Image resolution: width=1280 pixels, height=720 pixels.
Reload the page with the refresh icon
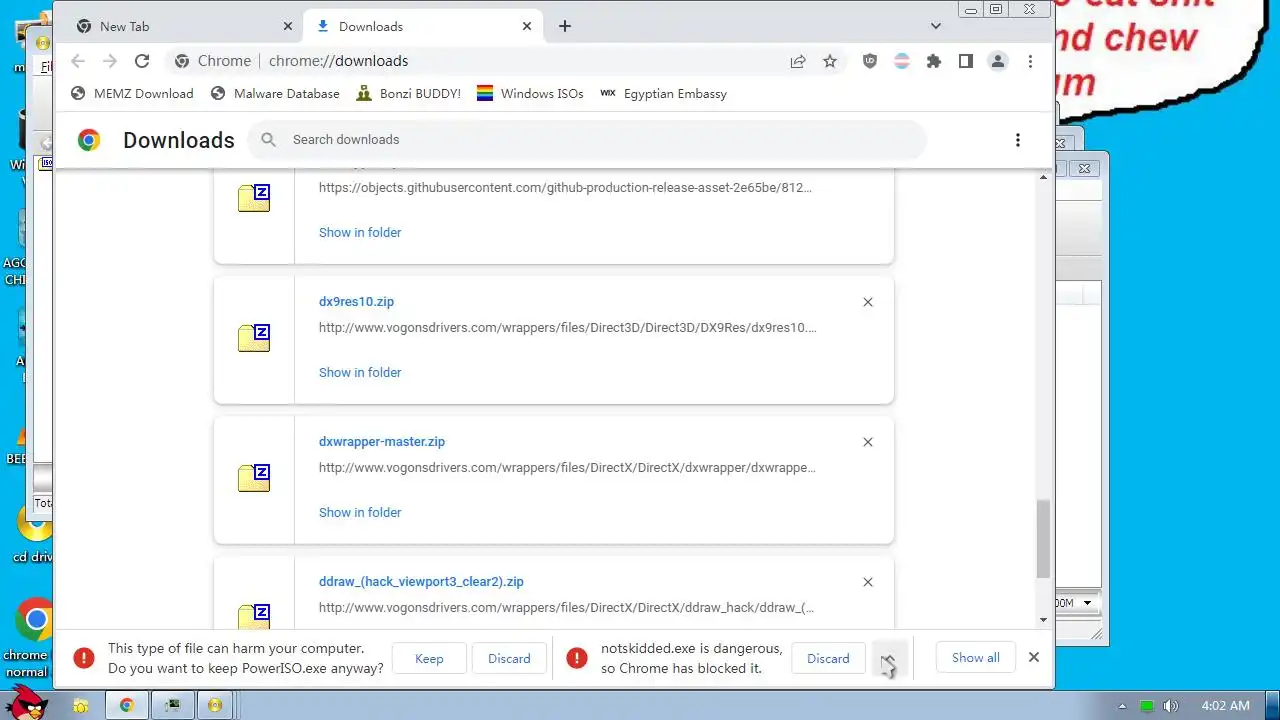pos(142,61)
